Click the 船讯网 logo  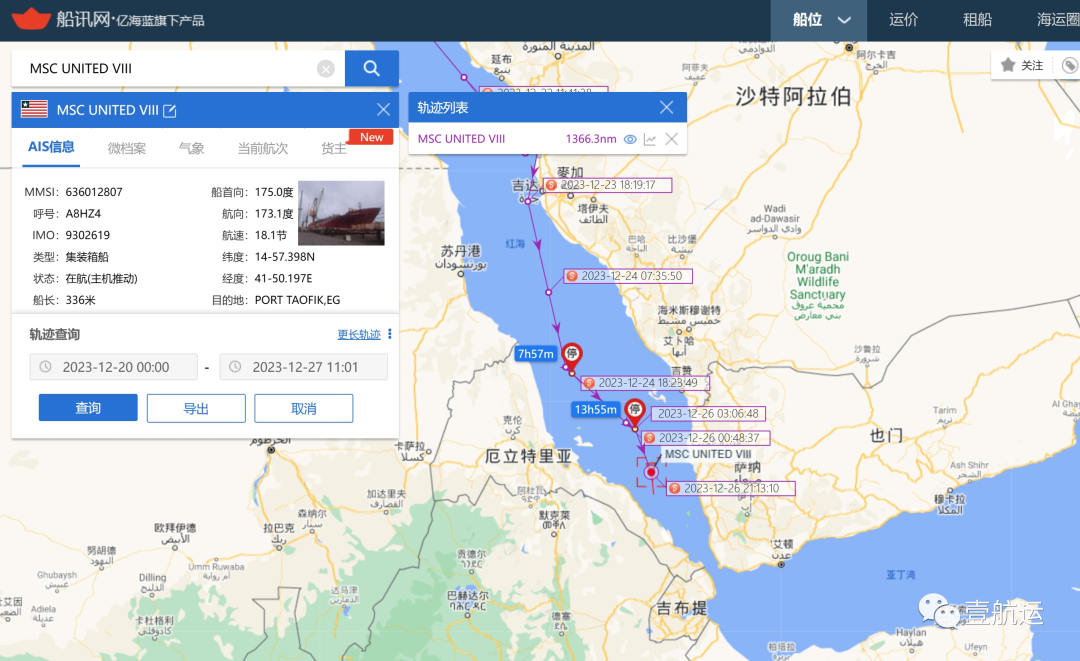tap(109, 19)
